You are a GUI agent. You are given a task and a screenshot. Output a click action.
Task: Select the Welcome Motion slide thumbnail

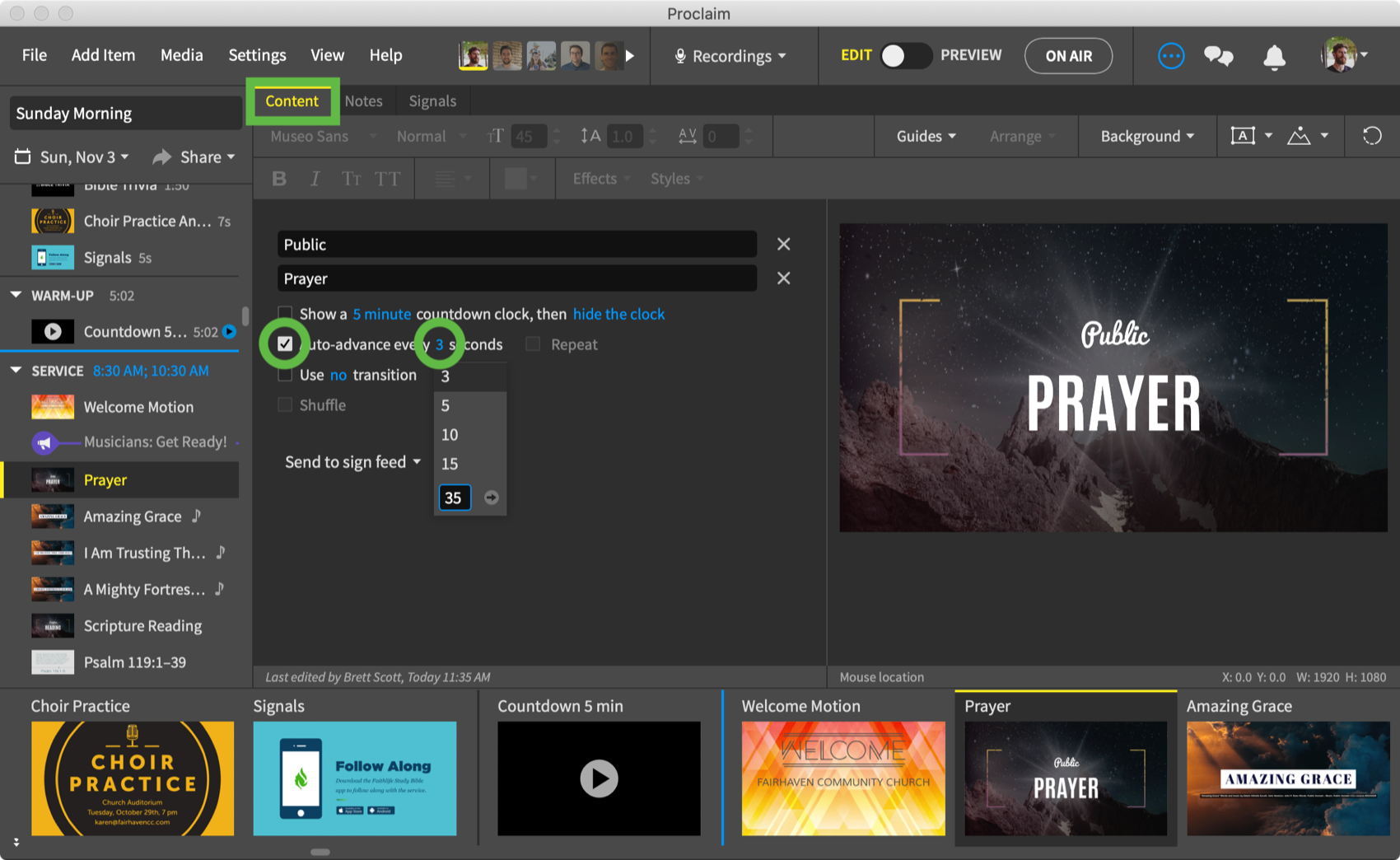pyautogui.click(x=843, y=778)
